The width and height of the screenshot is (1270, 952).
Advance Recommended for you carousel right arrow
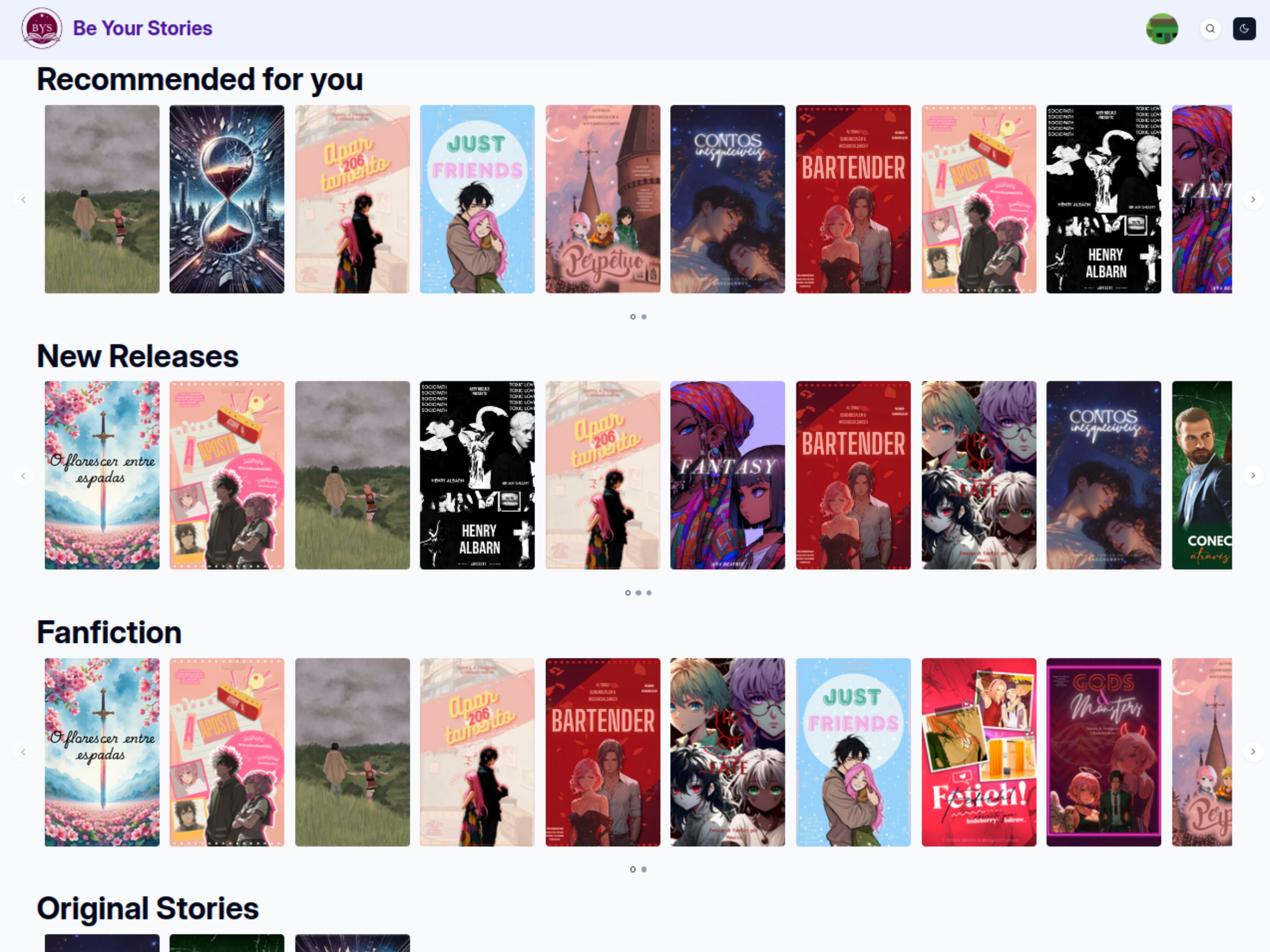coord(1253,200)
